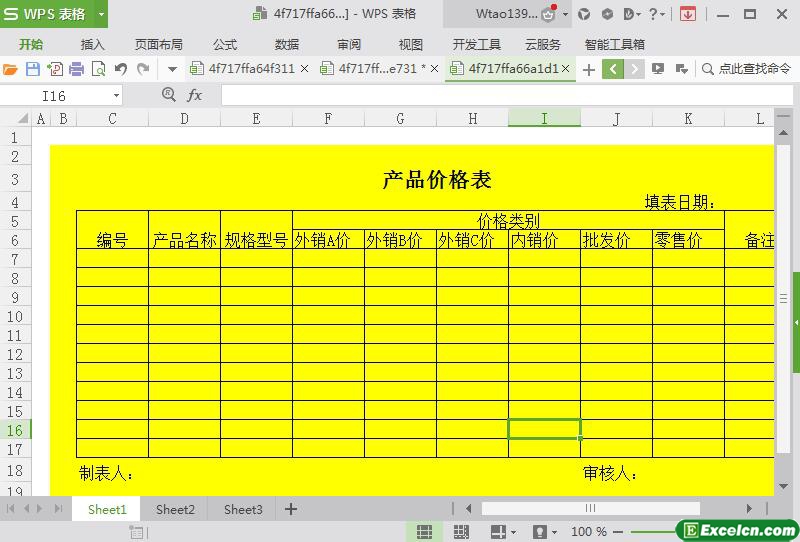The height and width of the screenshot is (542, 800).
Task: Jump to last sheet navigation arrow
Action: click(x=59, y=508)
